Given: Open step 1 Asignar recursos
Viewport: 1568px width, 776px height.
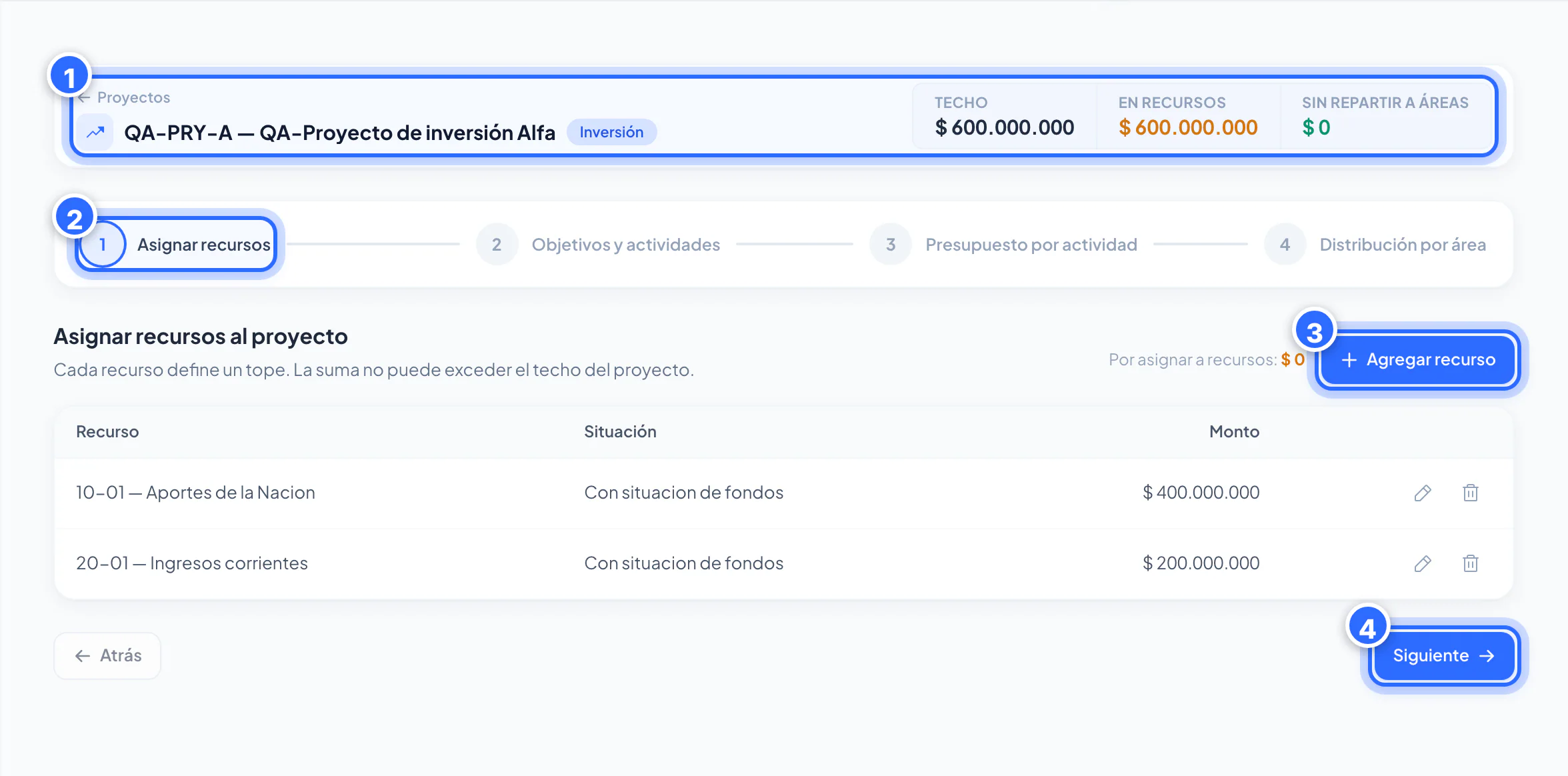Looking at the screenshot, I should tap(176, 245).
